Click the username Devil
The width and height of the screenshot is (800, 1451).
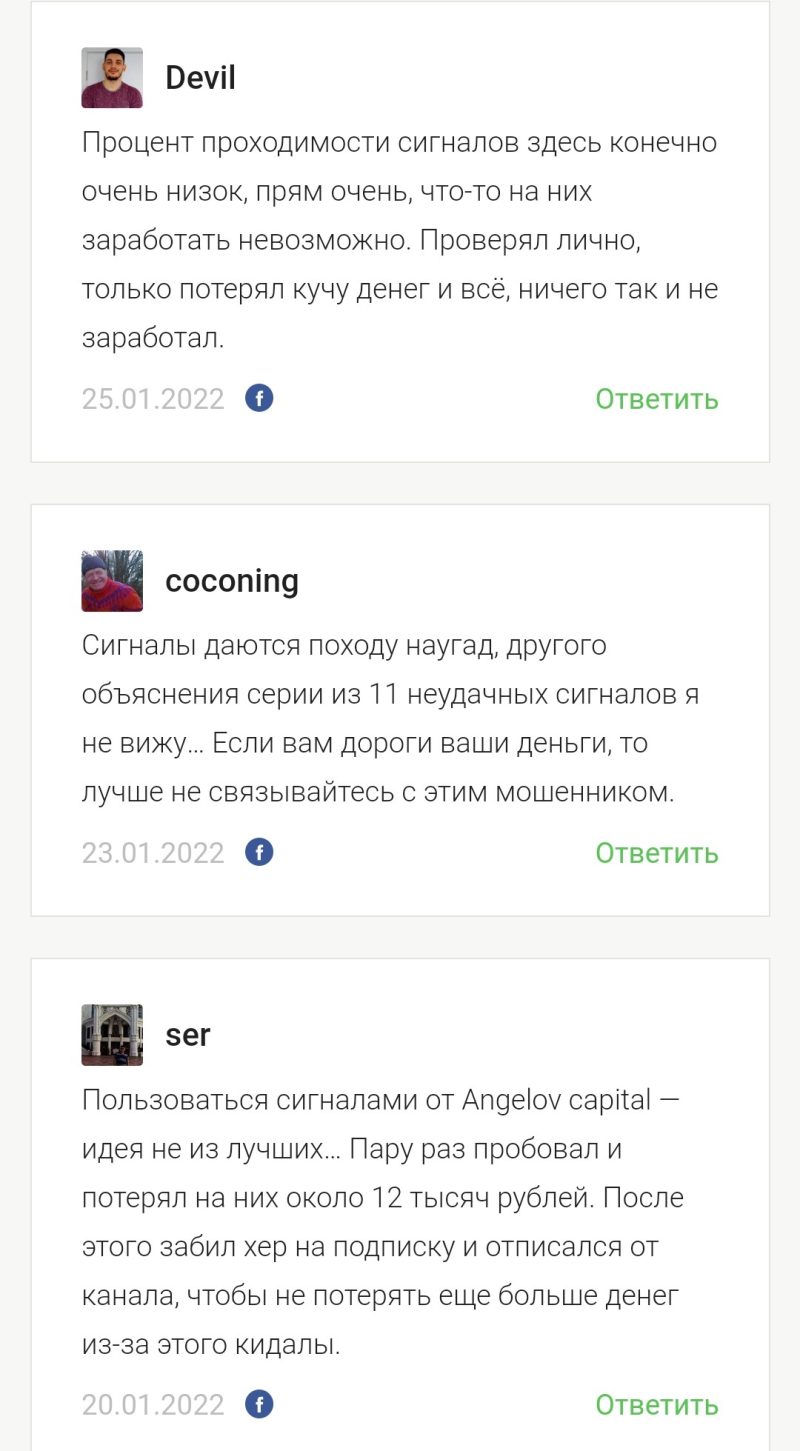click(200, 78)
